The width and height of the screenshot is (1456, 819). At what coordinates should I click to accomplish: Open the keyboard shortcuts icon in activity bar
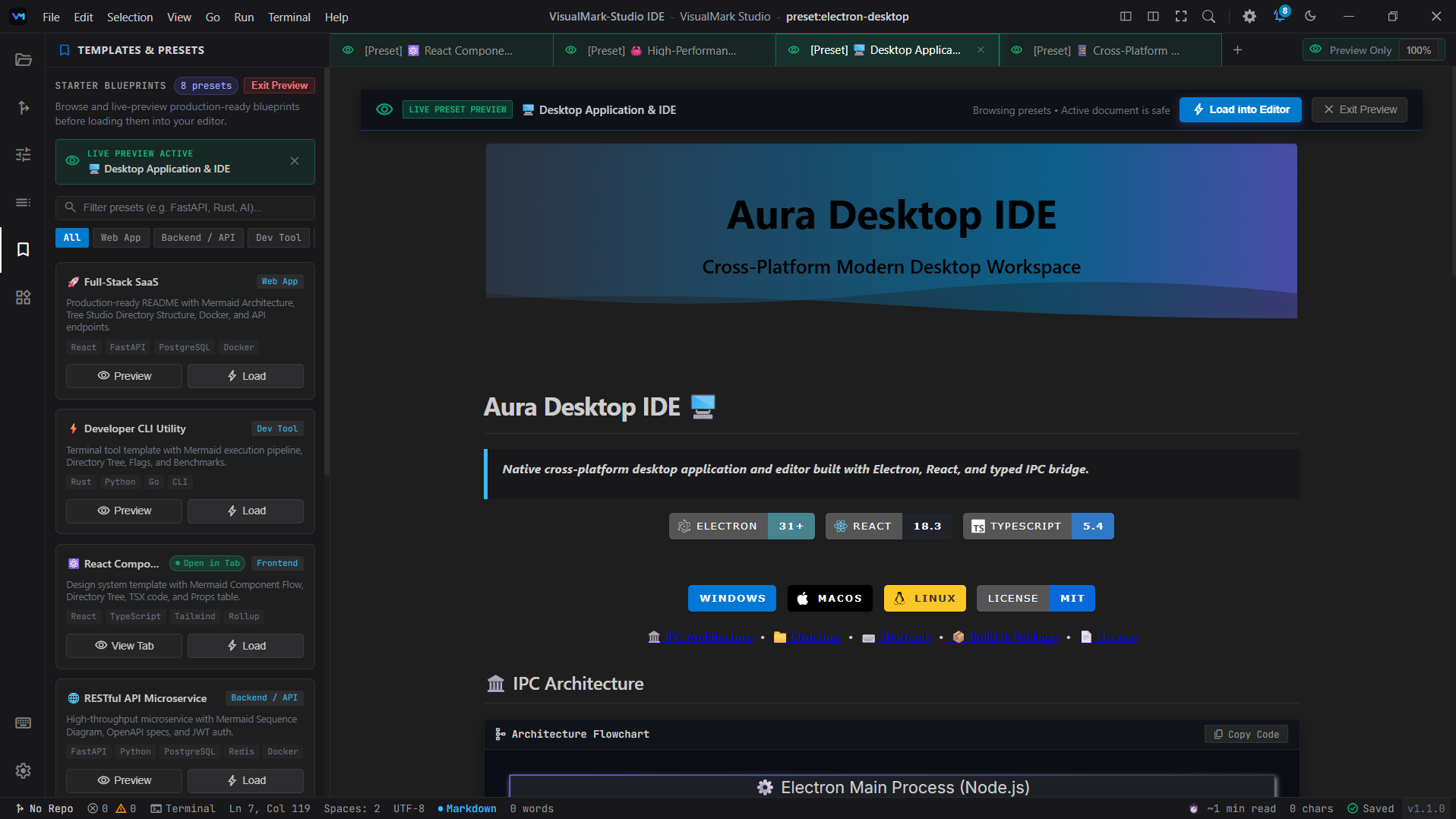[23, 723]
